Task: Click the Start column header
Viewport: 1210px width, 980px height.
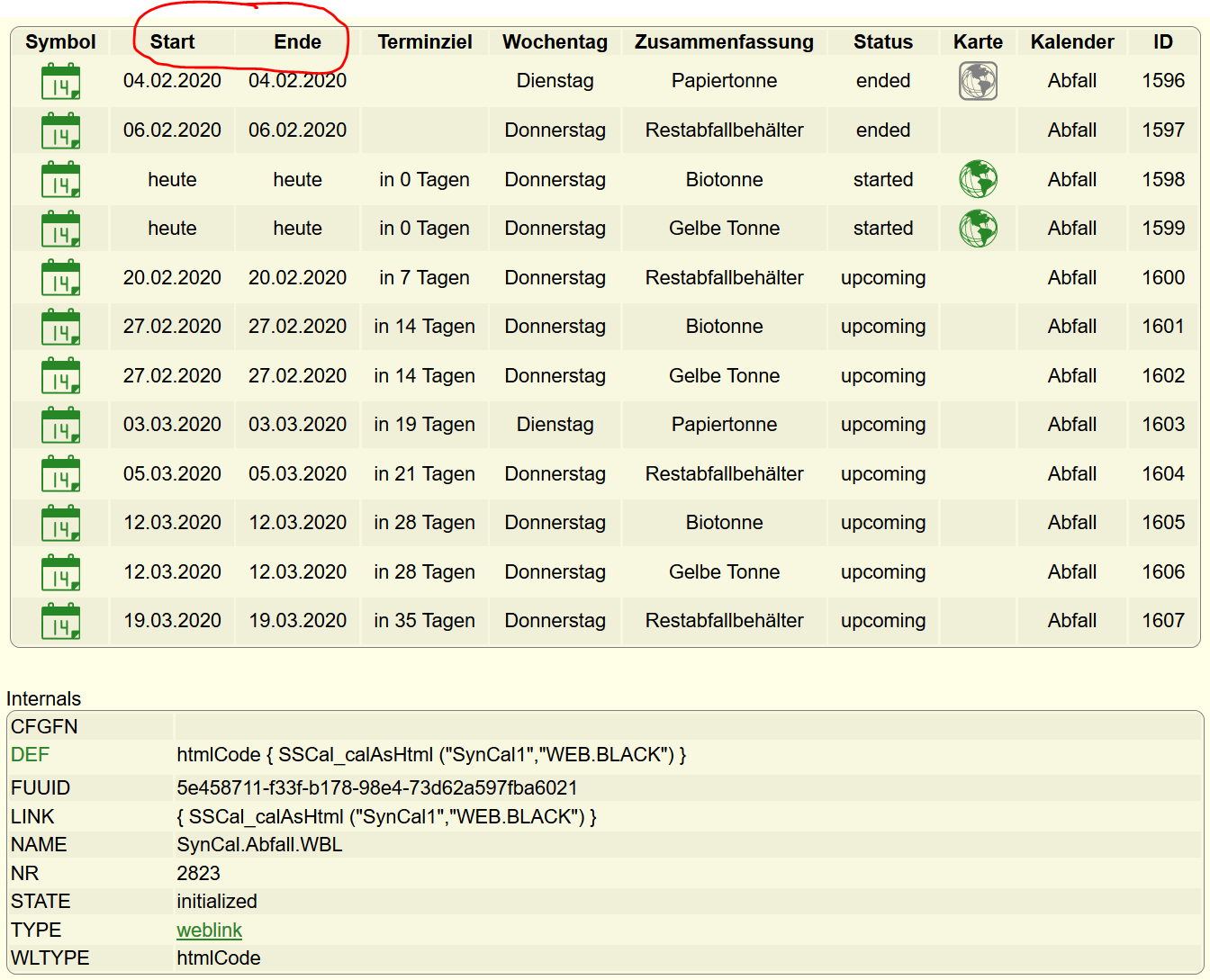Action: click(x=172, y=41)
